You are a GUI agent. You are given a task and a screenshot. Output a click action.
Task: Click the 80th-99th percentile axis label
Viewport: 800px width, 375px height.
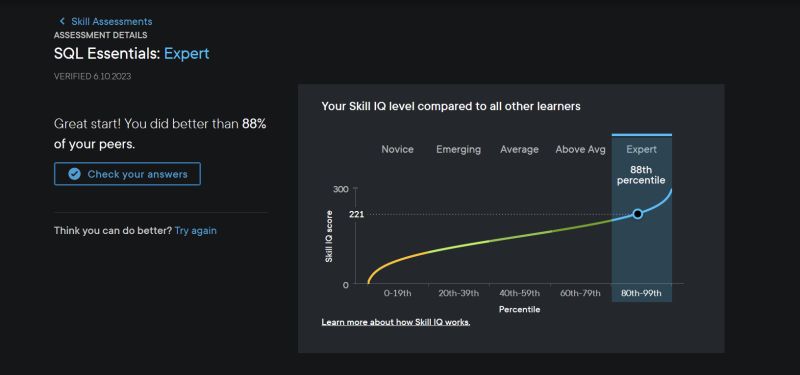[641, 293]
